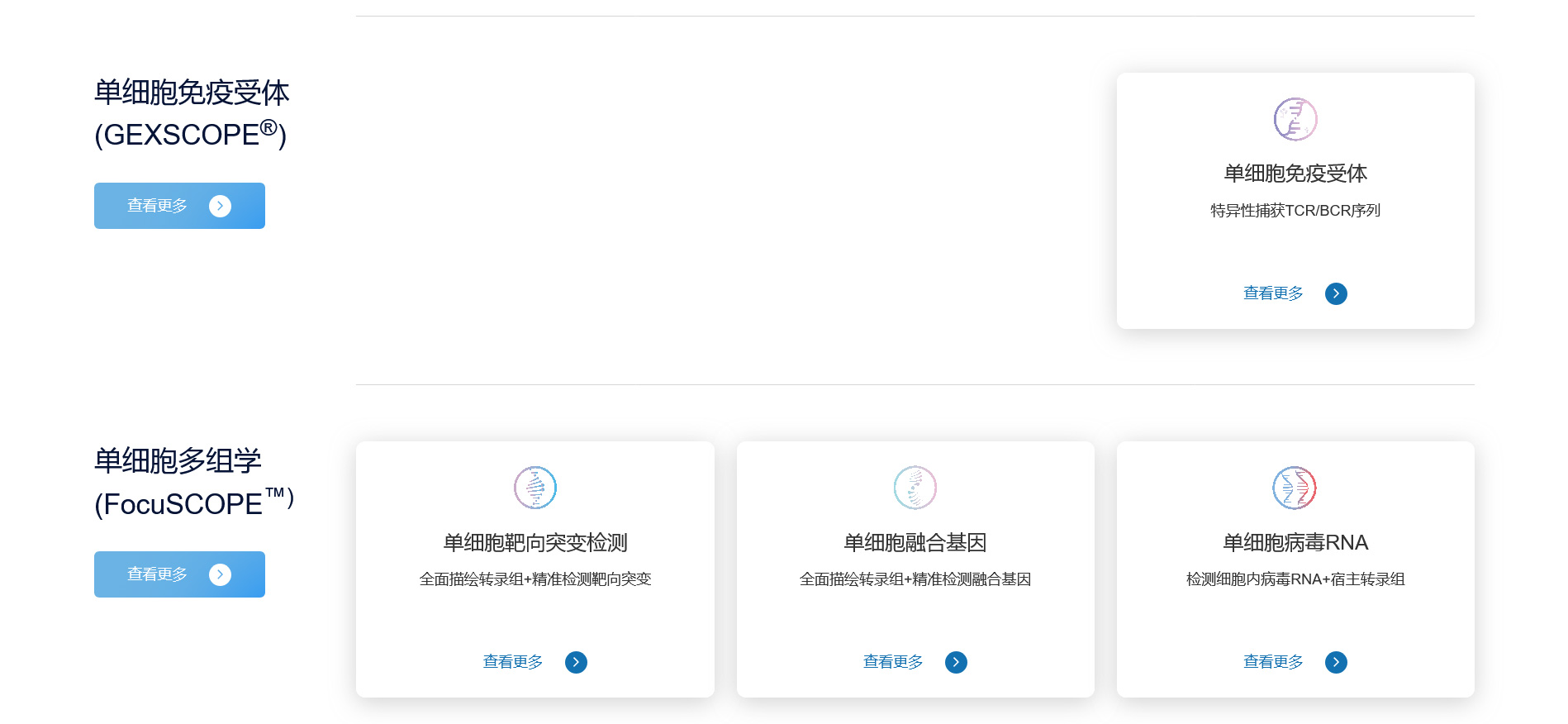Select the 单细胞免疫受体 title inside the card
1568x724 pixels.
pos(1295,174)
